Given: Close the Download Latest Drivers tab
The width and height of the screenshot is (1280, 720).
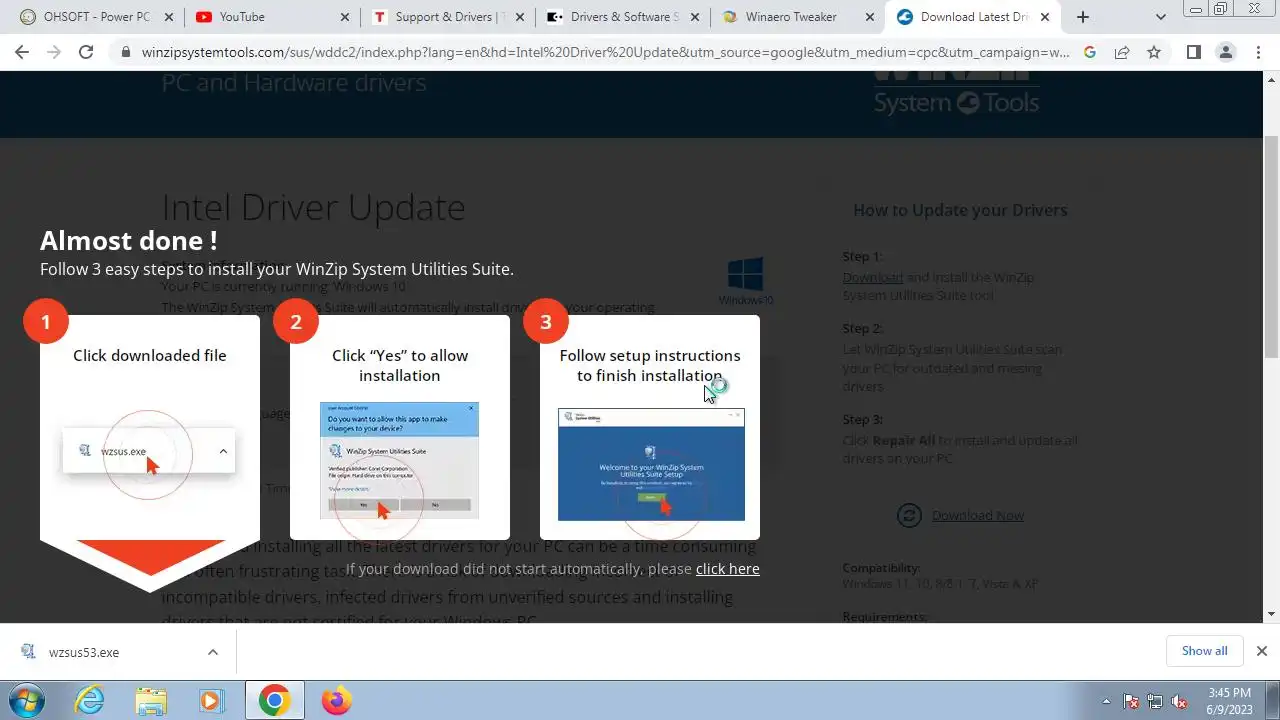Looking at the screenshot, I should click(1045, 17).
